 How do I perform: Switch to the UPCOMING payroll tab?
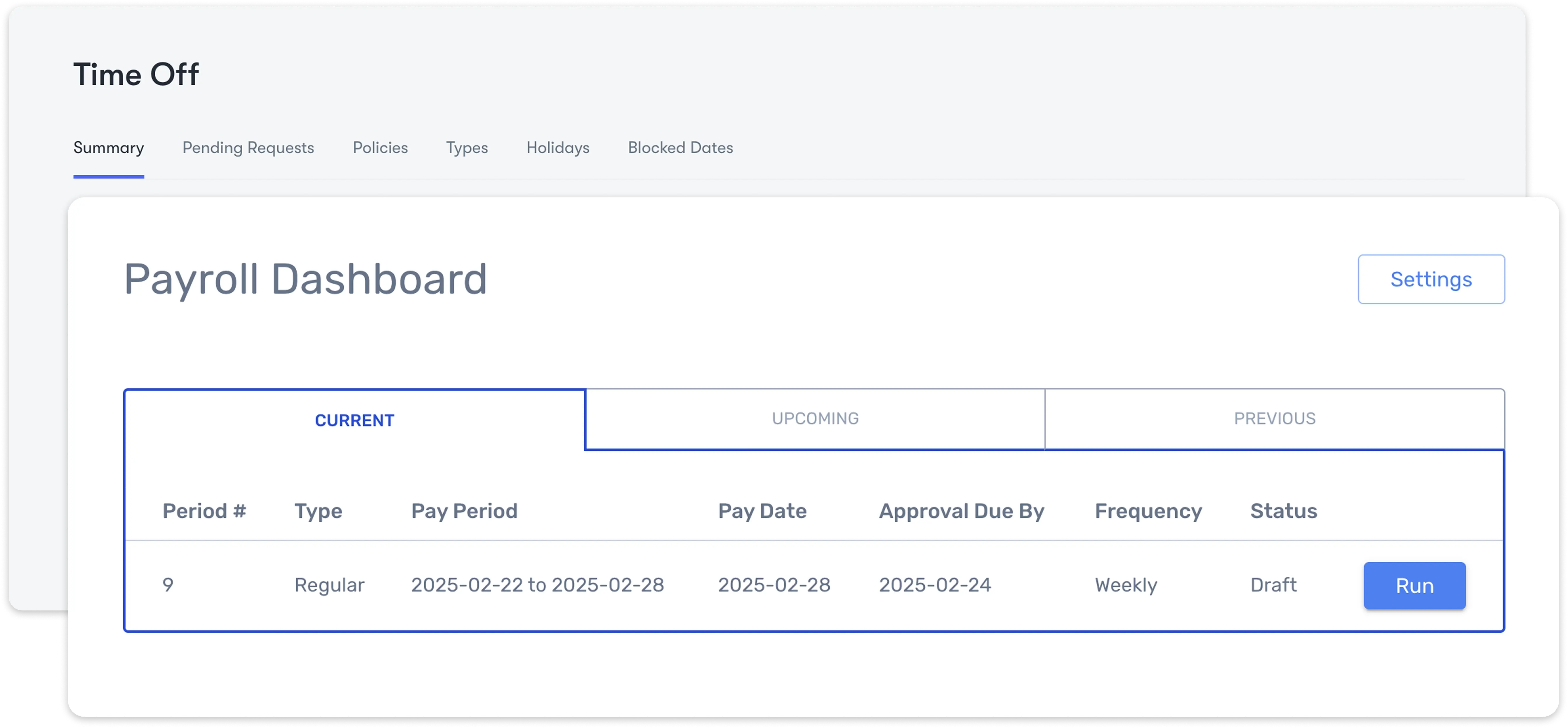click(x=815, y=419)
